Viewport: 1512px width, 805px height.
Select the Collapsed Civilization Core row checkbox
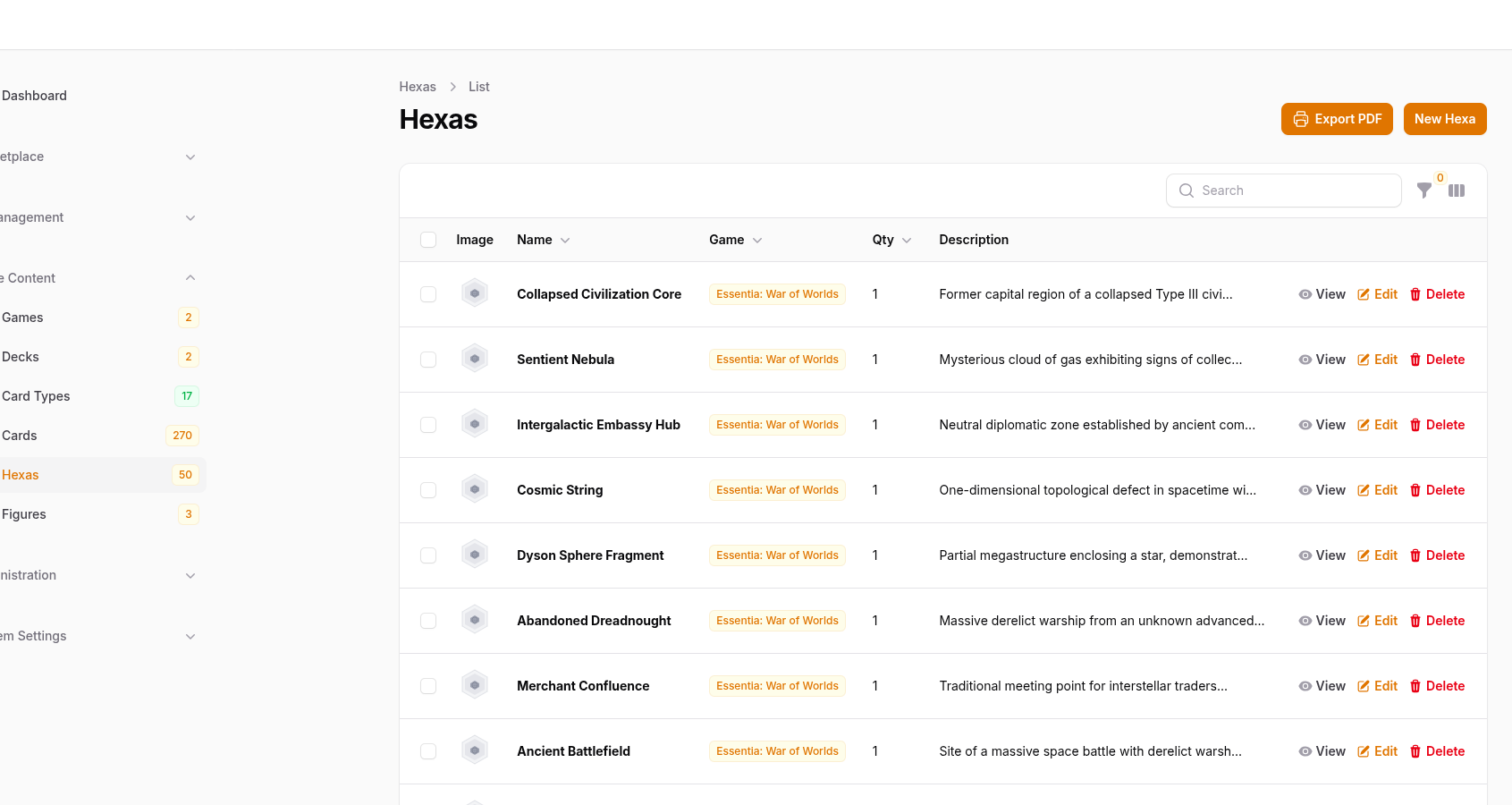[x=428, y=294]
